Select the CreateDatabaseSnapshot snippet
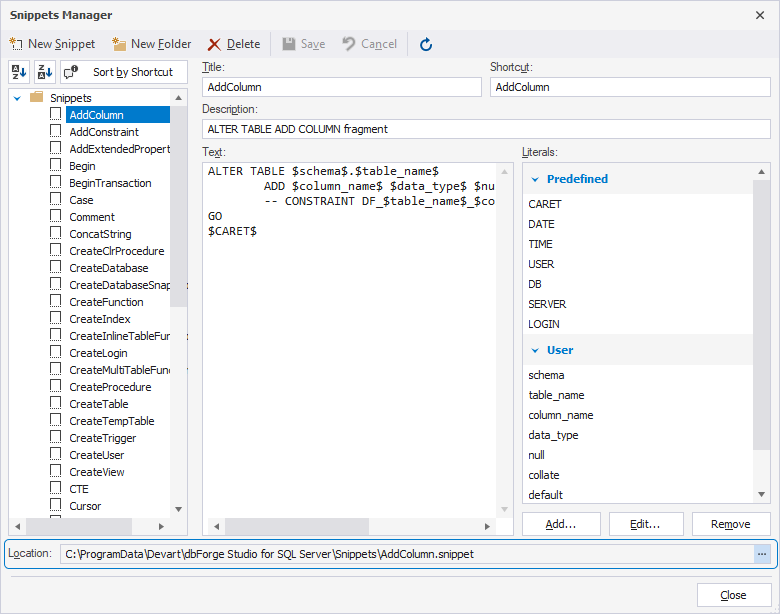The width and height of the screenshot is (780, 614). click(119, 285)
